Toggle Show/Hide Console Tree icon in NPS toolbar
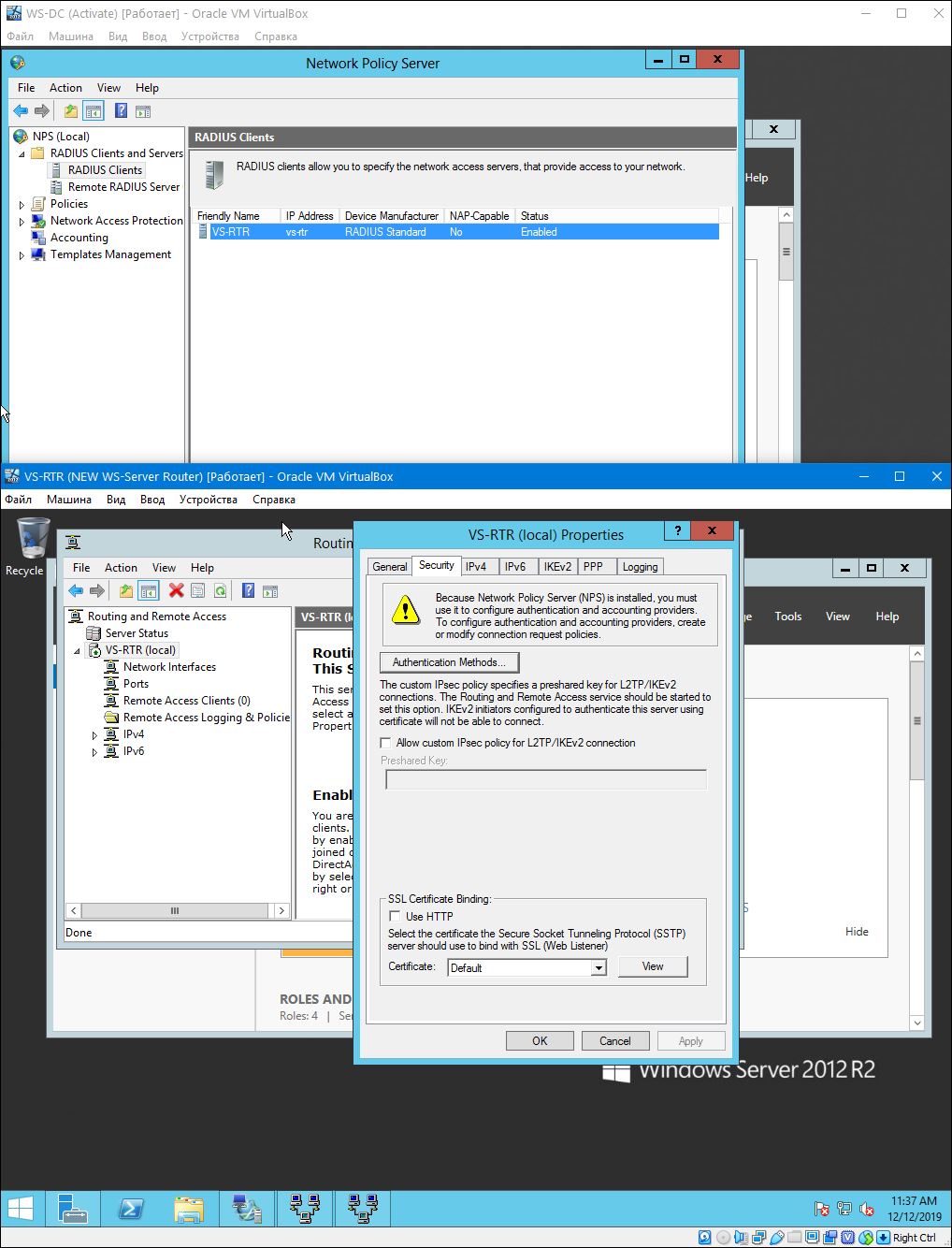The height and width of the screenshot is (1248, 952). tap(94, 110)
